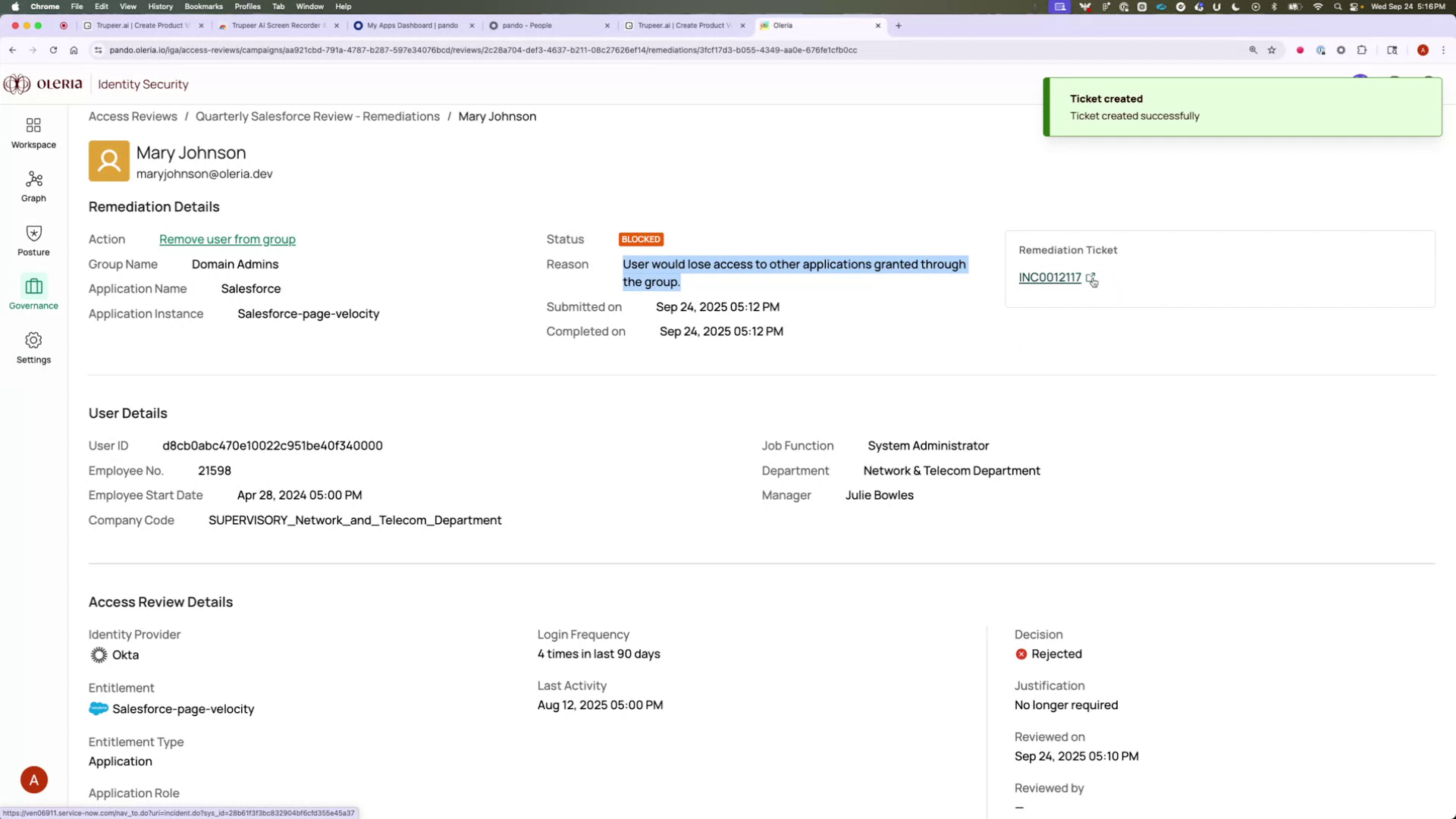Click the 'Remove user from group' action link
The height and width of the screenshot is (819, 1456).
click(x=227, y=239)
